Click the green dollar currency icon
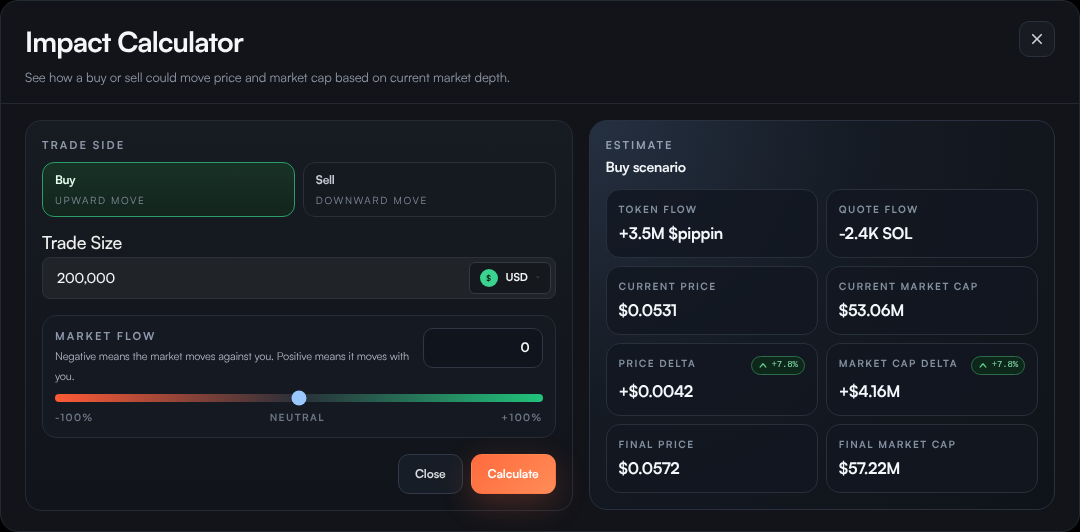Screen dimensions: 1080x532 click(488, 278)
